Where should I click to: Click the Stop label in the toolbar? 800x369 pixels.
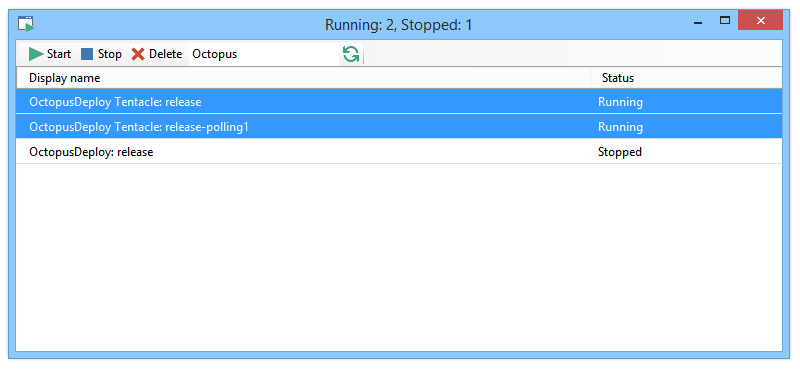[110, 54]
